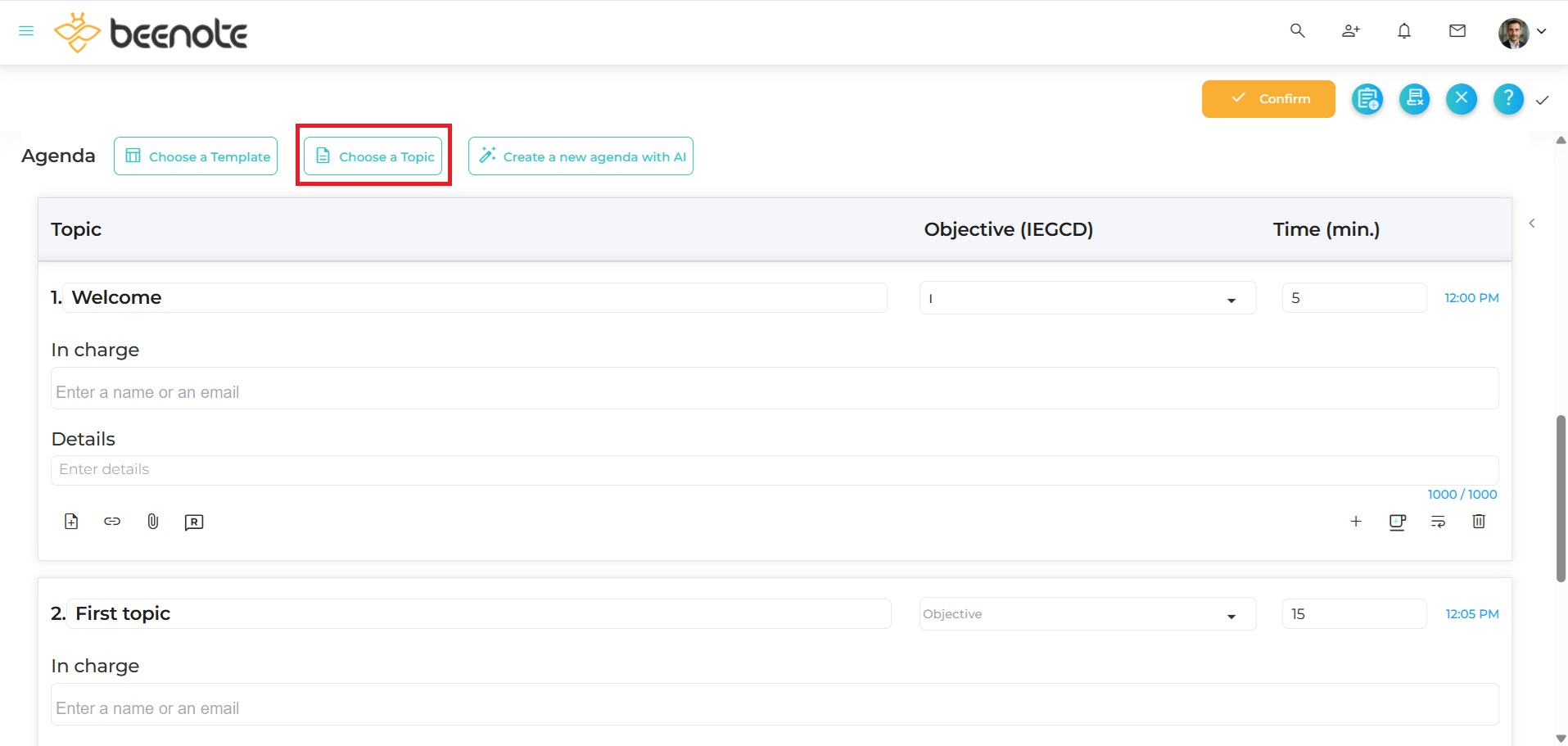Click the blue clipboard-plus icon beside Confirm

tap(1367, 99)
